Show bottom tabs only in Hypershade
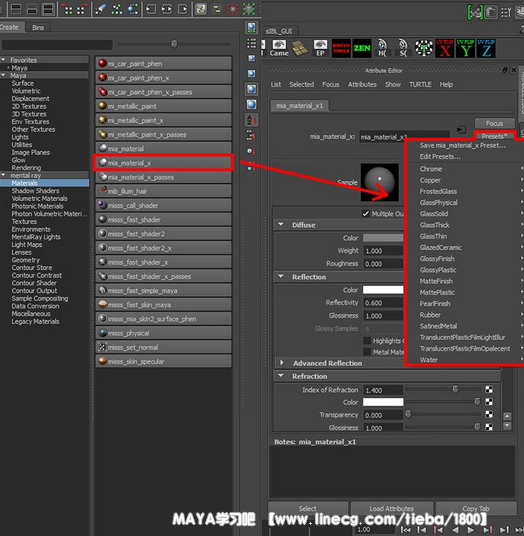The height and width of the screenshot is (536, 524). pyautogui.click(x=32, y=9)
